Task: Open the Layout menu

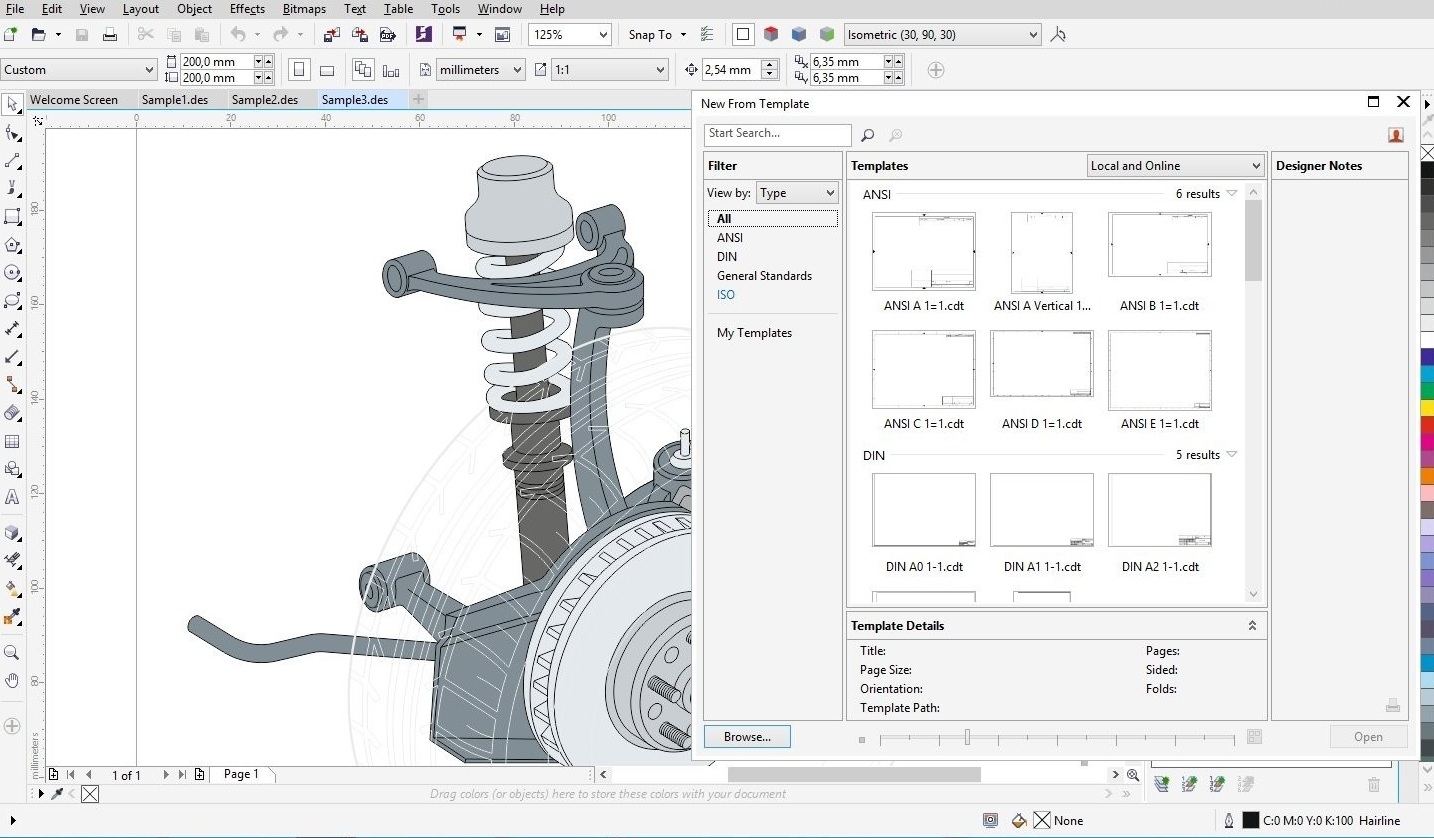Action: 141,9
